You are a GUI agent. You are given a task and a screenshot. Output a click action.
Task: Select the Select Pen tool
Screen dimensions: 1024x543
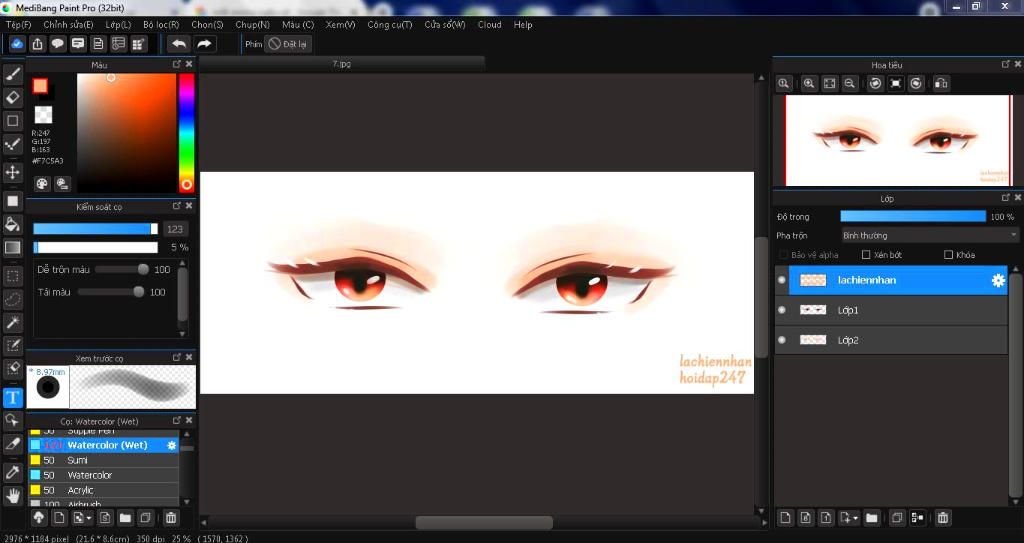(x=12, y=345)
